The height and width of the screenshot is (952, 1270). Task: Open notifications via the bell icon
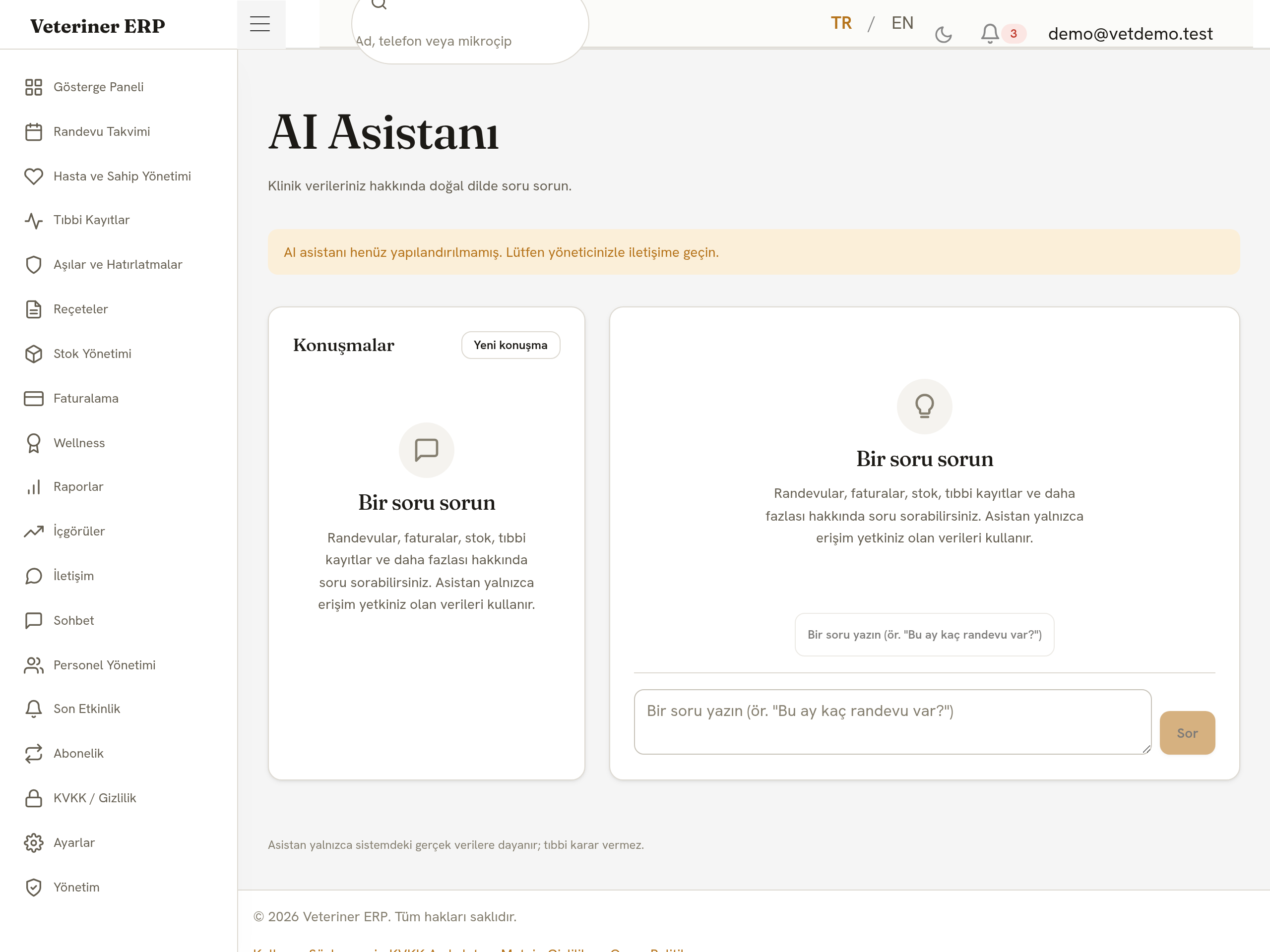point(990,33)
